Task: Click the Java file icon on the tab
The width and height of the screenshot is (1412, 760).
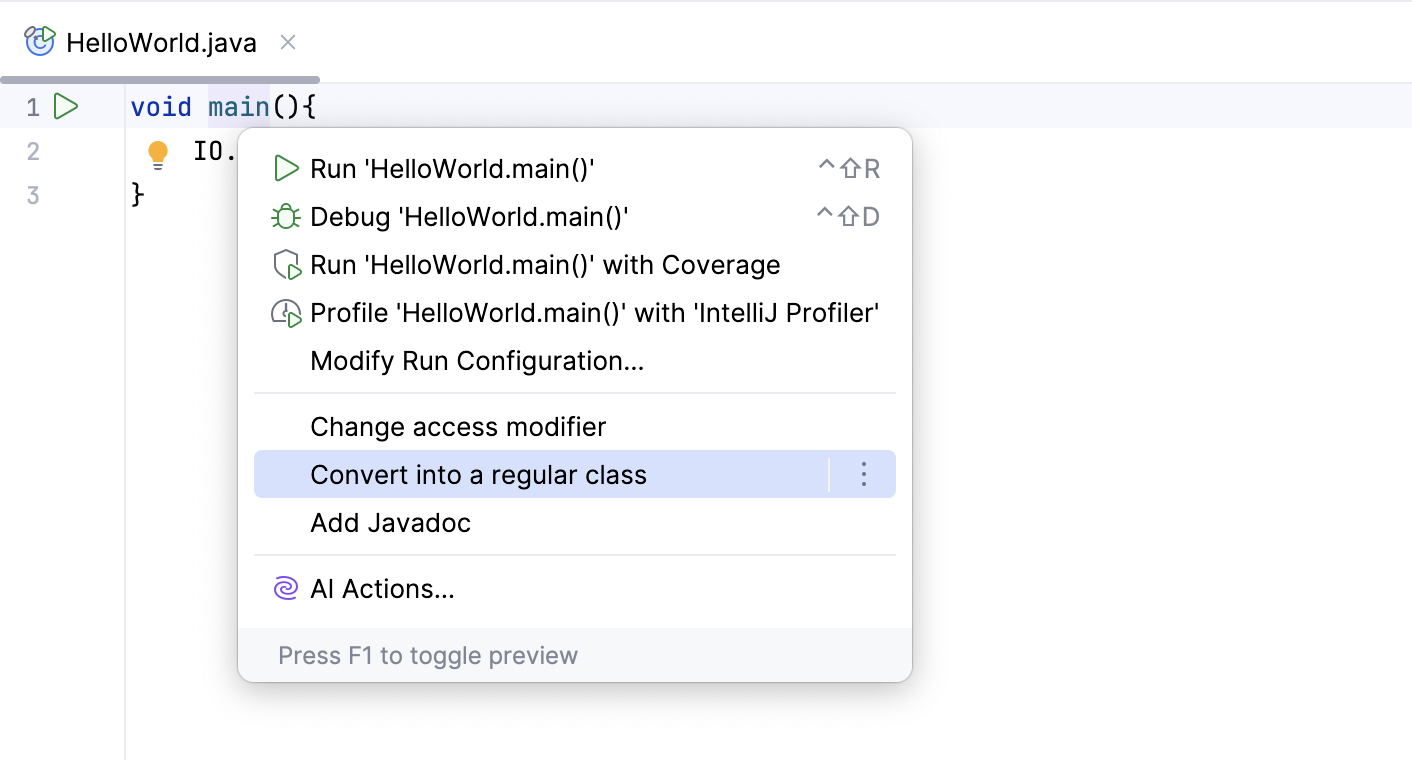Action: point(38,41)
